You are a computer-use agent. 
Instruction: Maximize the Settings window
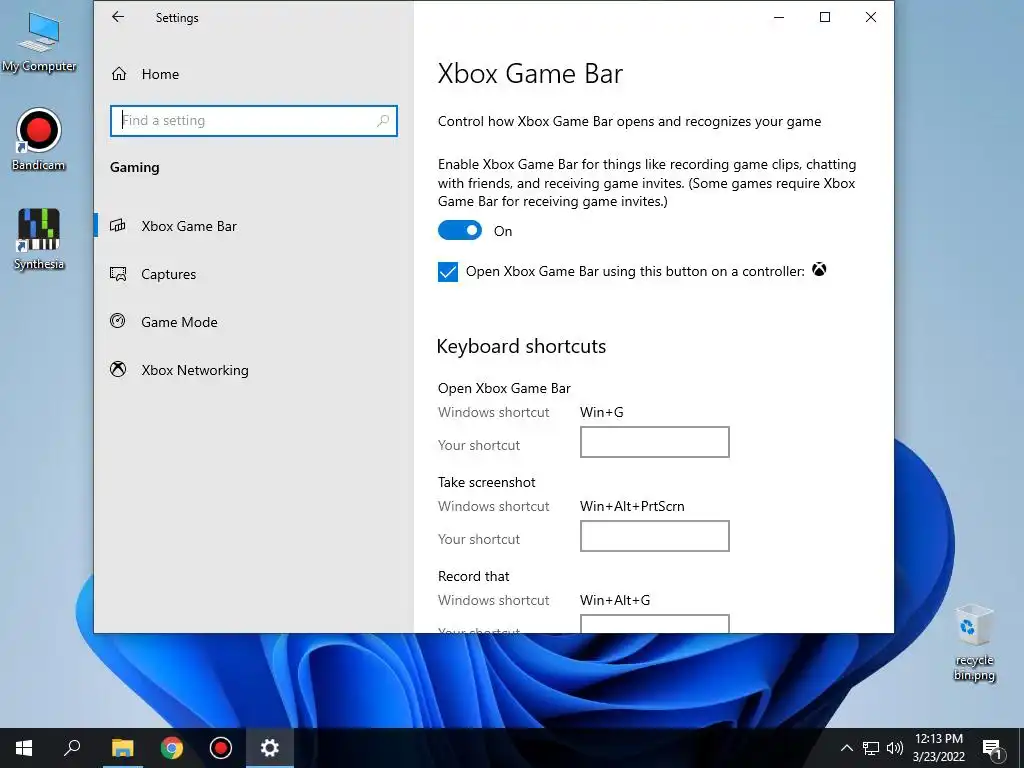pyautogui.click(x=825, y=18)
